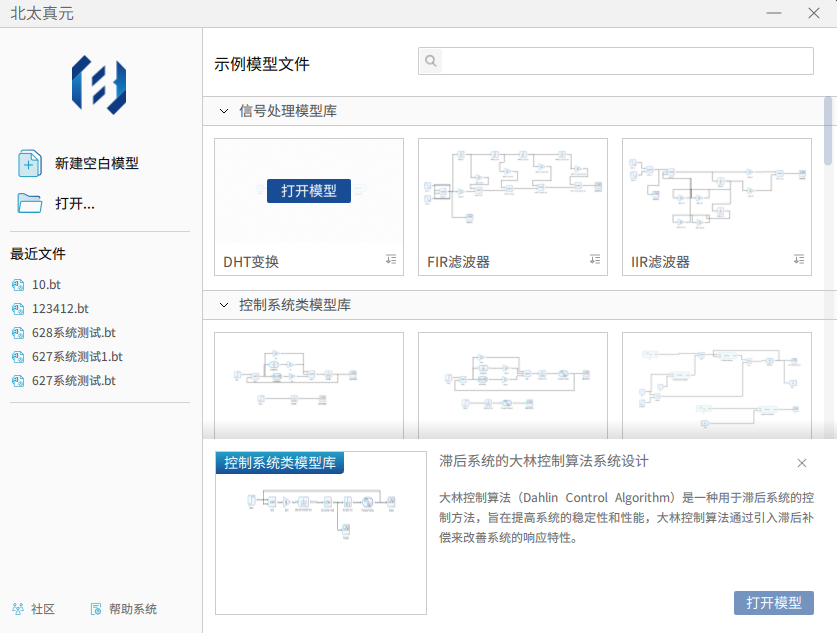The width and height of the screenshot is (837, 633).
Task: Click the details icon on FIR滤波器 card
Action: [595, 260]
